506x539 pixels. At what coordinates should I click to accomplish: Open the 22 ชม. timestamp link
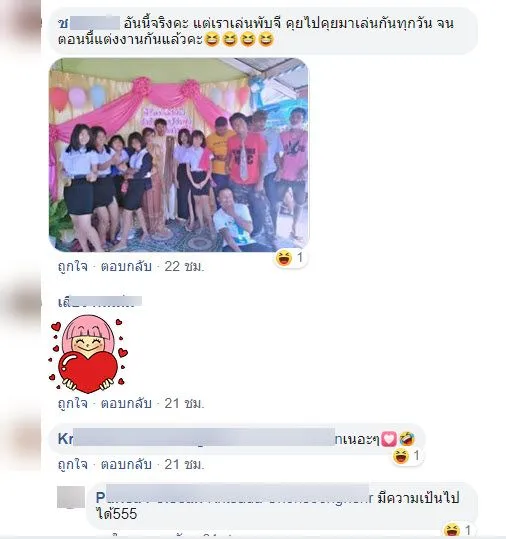coord(184,266)
